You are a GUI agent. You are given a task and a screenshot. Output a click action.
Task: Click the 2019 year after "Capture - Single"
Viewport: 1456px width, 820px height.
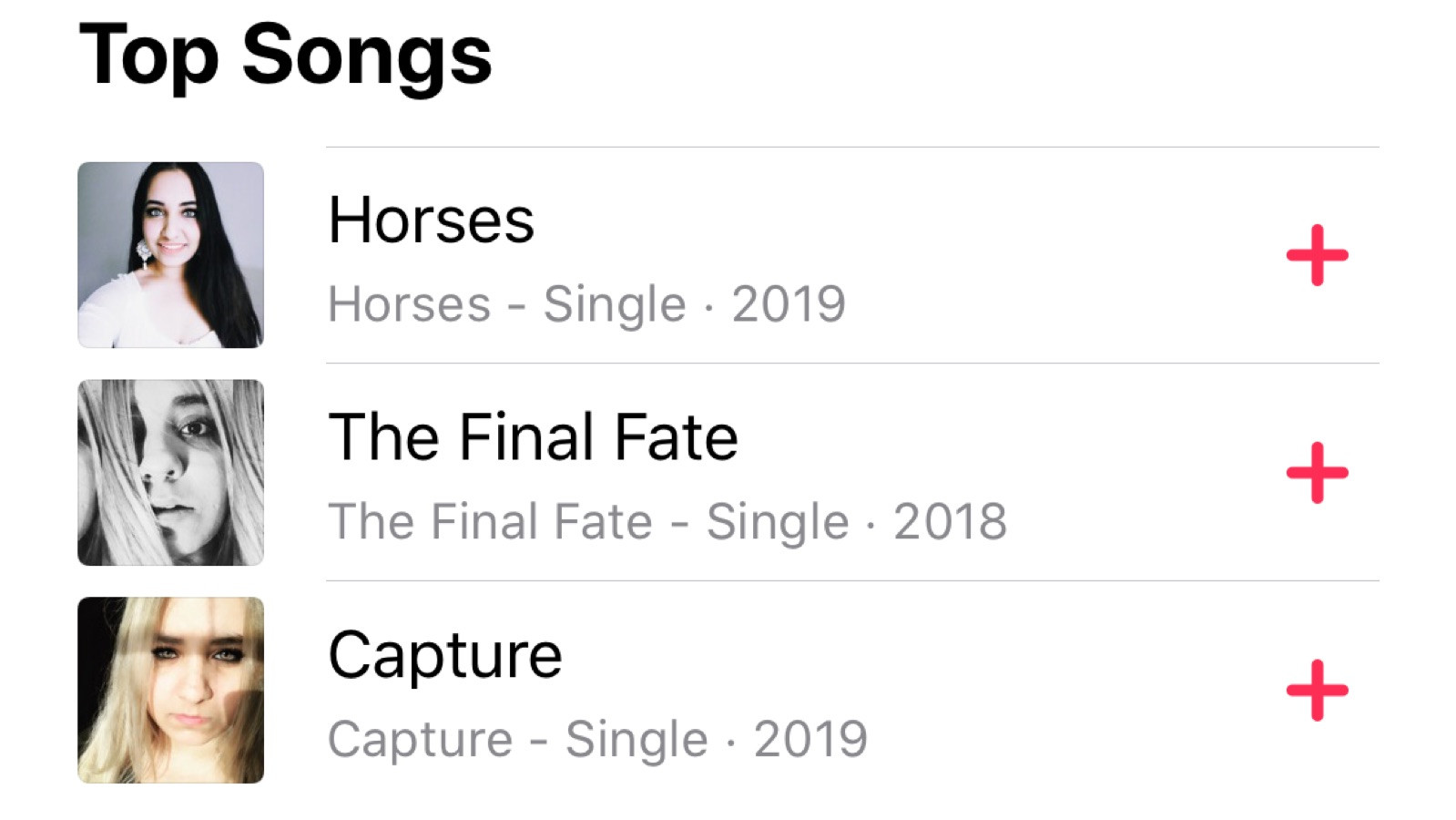810,739
